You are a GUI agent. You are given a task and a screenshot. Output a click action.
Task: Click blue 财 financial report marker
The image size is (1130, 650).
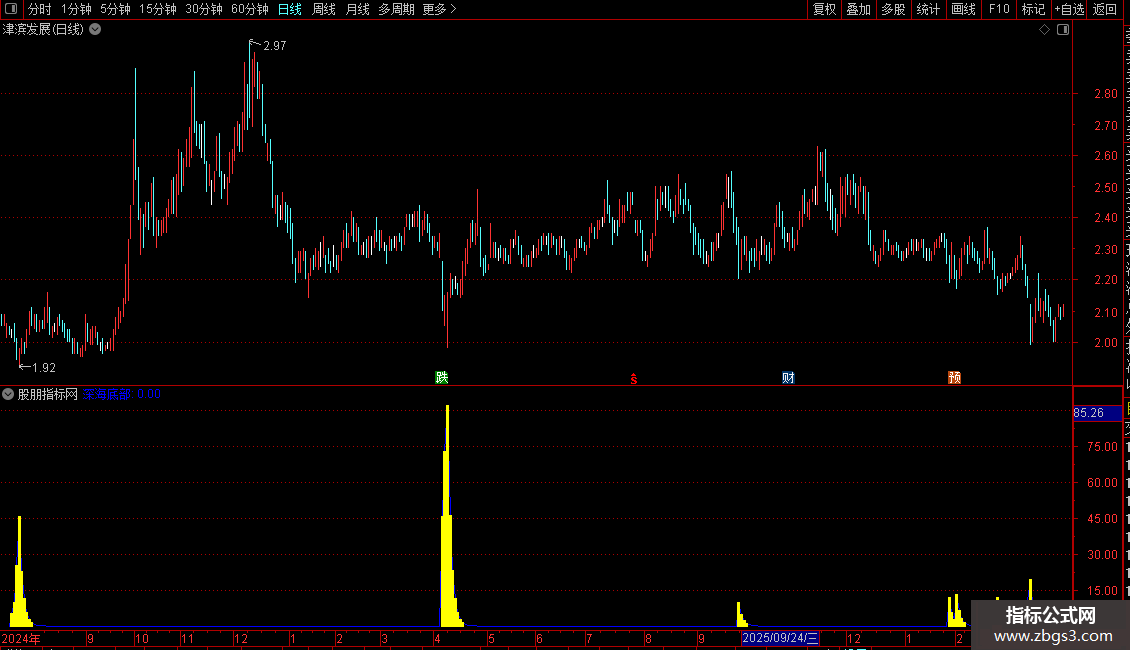(x=788, y=378)
